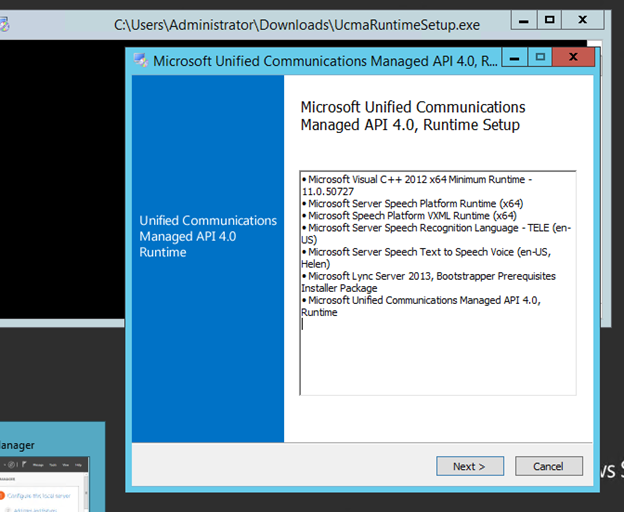Maximize the Runtime Setup dialog window
Image resolution: width=624 pixels, height=512 pixels.
[x=540, y=59]
